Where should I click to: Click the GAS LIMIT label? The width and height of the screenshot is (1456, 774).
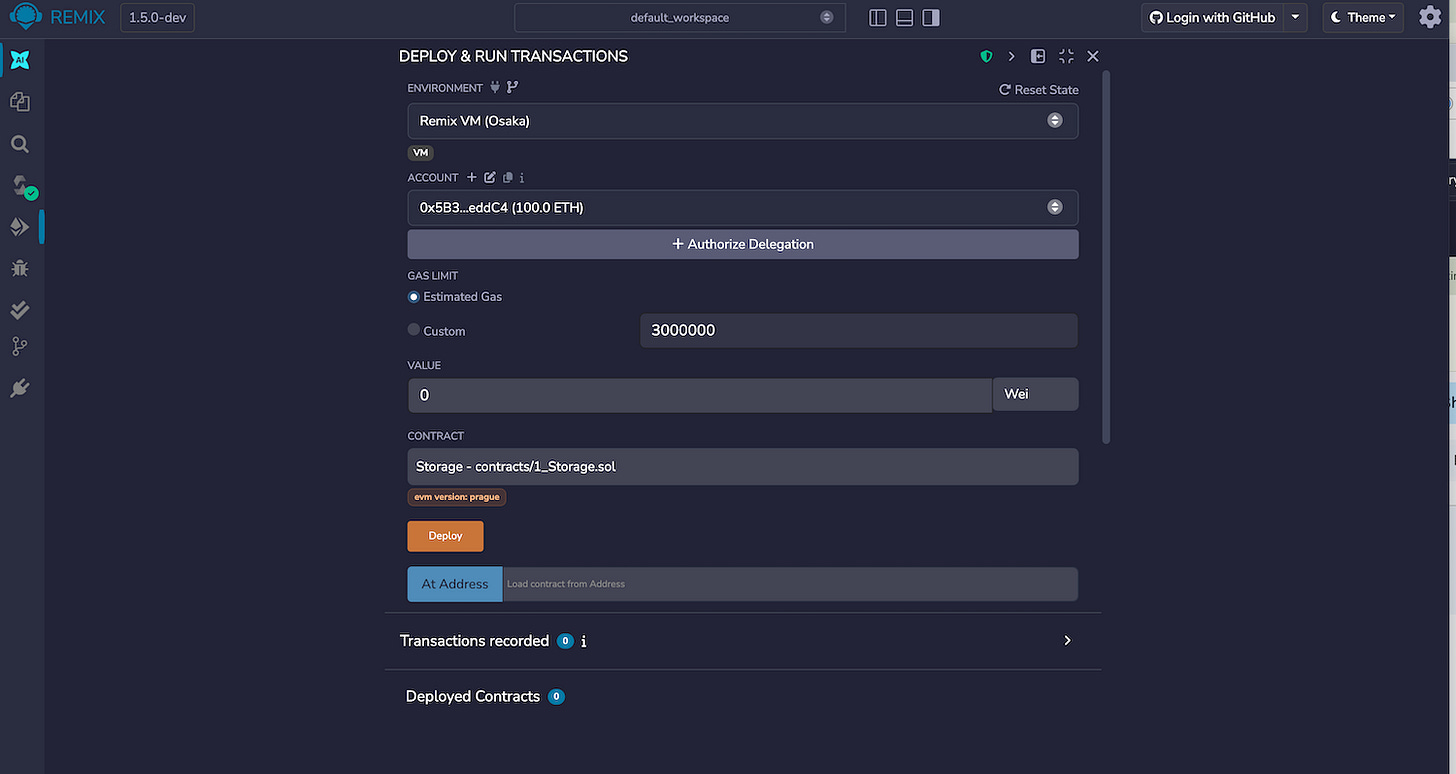(x=433, y=276)
